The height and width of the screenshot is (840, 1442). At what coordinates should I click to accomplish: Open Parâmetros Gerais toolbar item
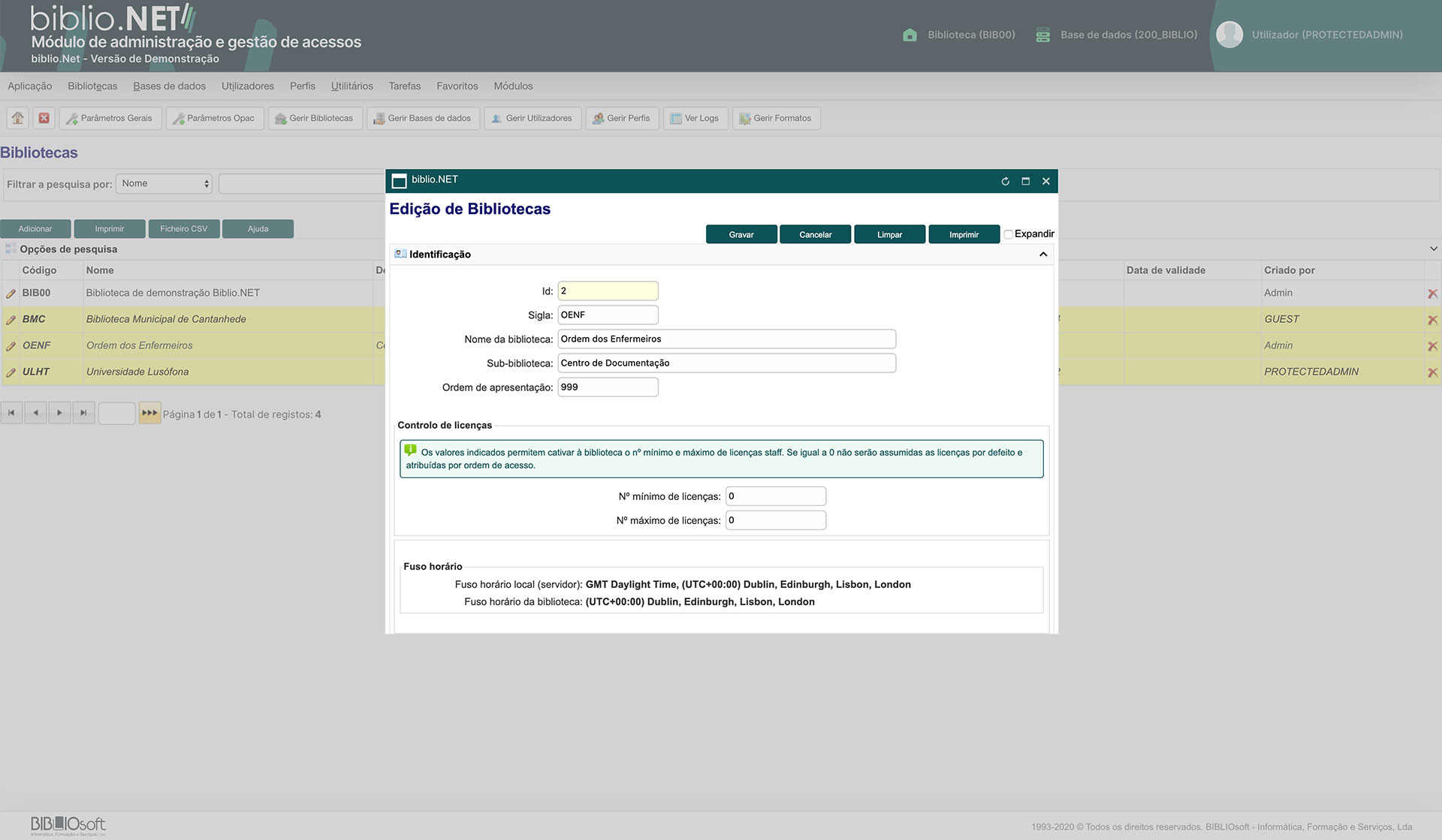110,118
